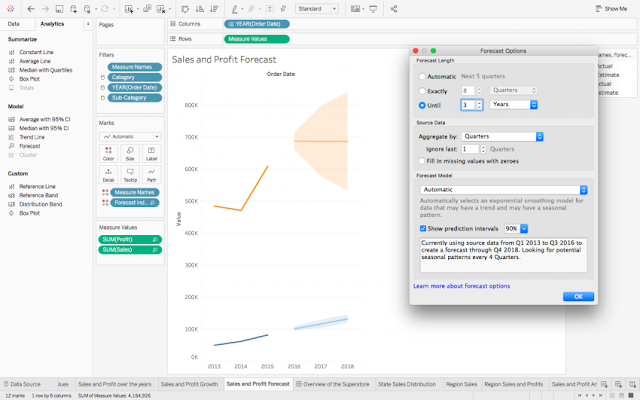
Task: Open the Overview of the Superstore tab
Action: (x=333, y=384)
